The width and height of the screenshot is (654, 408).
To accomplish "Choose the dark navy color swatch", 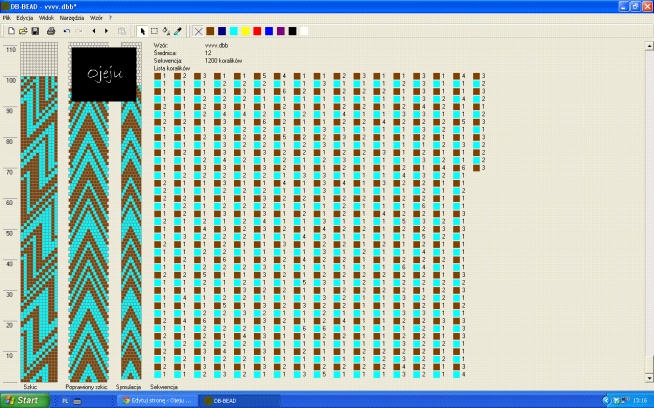I will 222,31.
